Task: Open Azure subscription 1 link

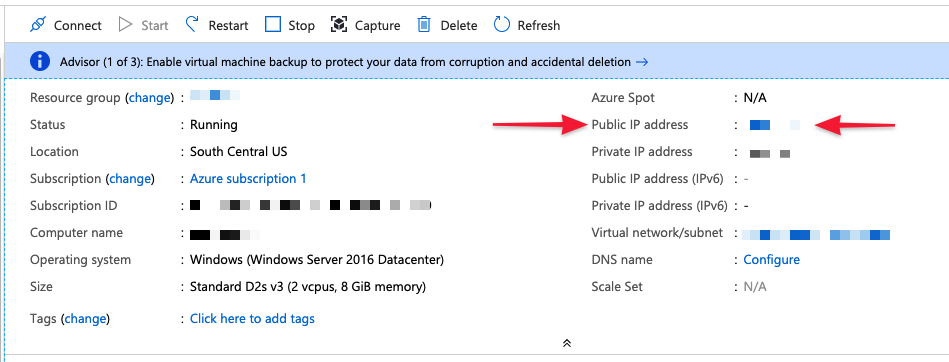Action: [248, 179]
